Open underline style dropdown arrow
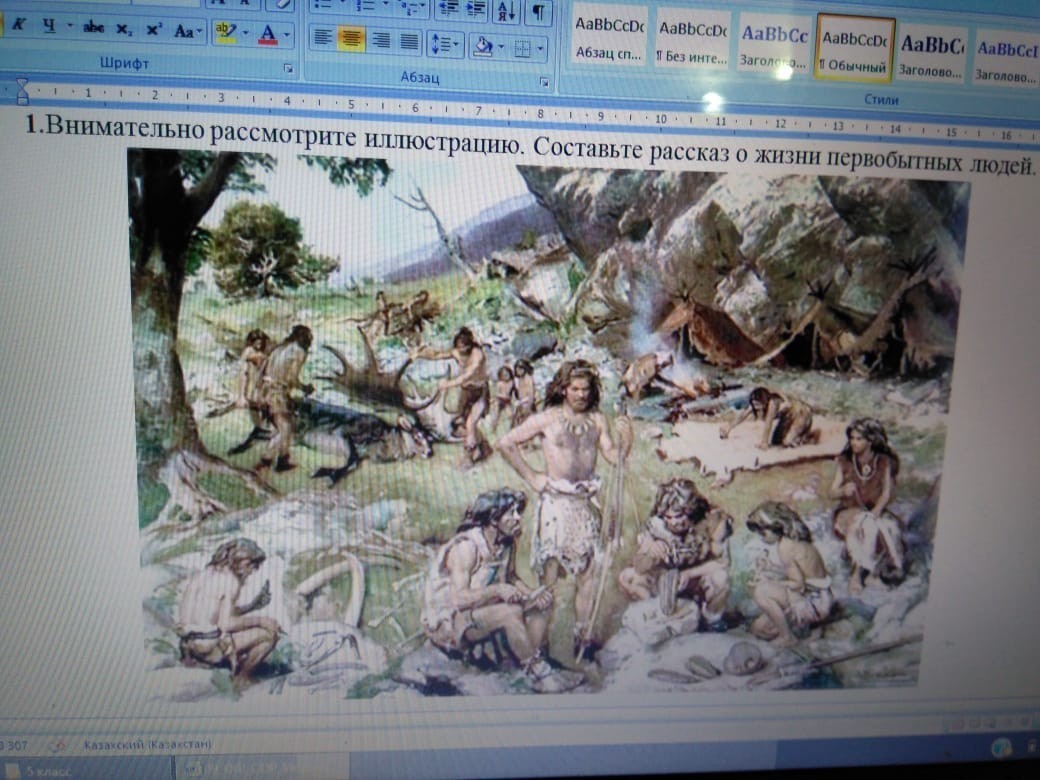The image size is (1040, 780). [69, 27]
